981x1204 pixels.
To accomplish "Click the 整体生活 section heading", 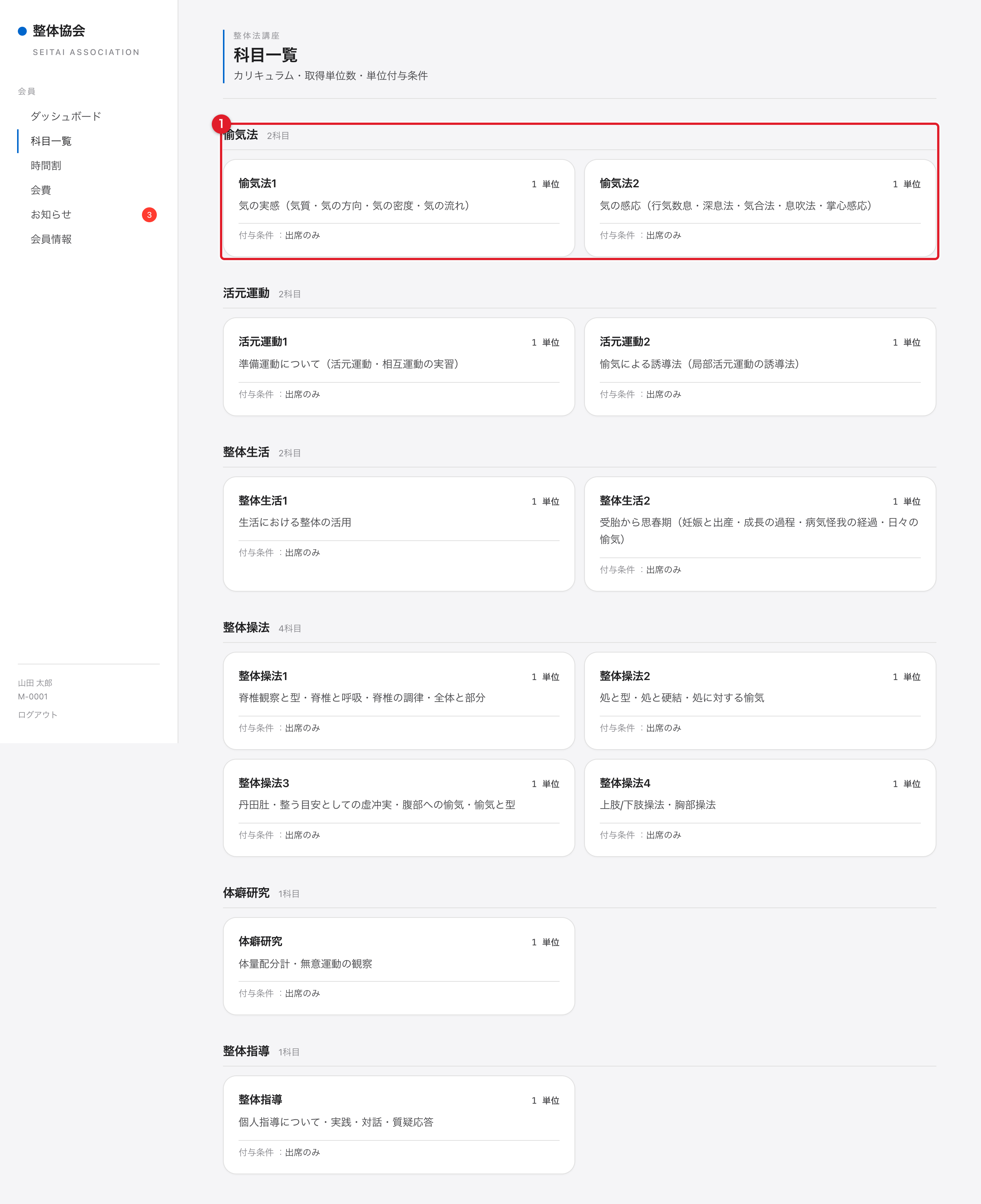I will tap(246, 452).
